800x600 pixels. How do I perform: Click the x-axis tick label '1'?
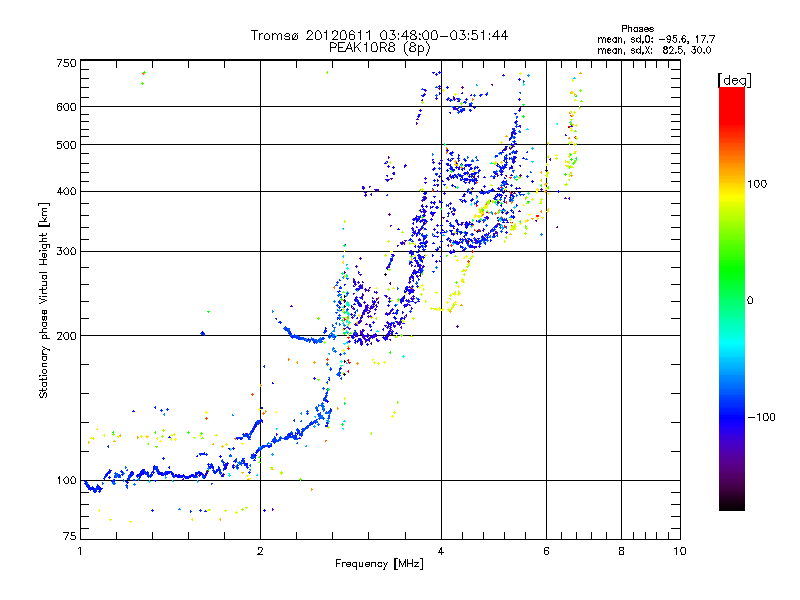click(80, 551)
